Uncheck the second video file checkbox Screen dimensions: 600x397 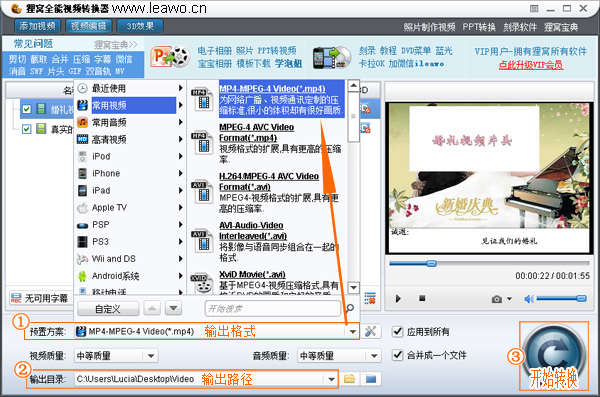tap(26, 129)
